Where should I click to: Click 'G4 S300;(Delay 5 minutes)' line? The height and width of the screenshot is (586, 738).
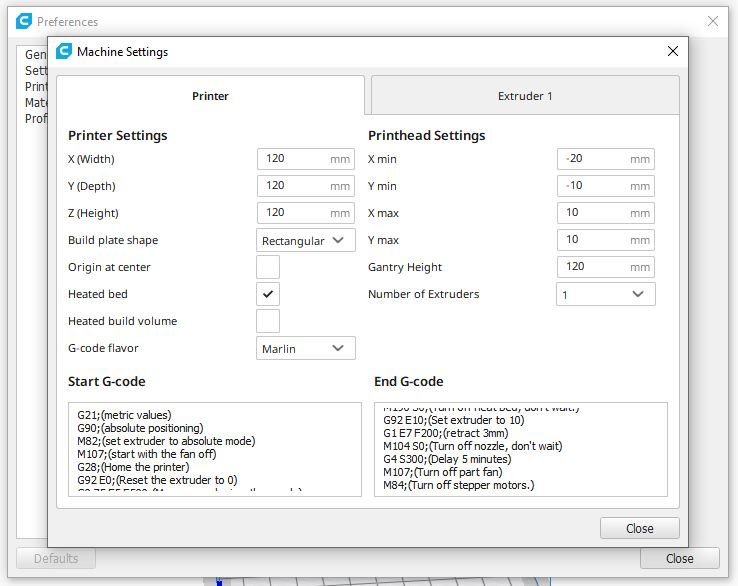(x=447, y=459)
